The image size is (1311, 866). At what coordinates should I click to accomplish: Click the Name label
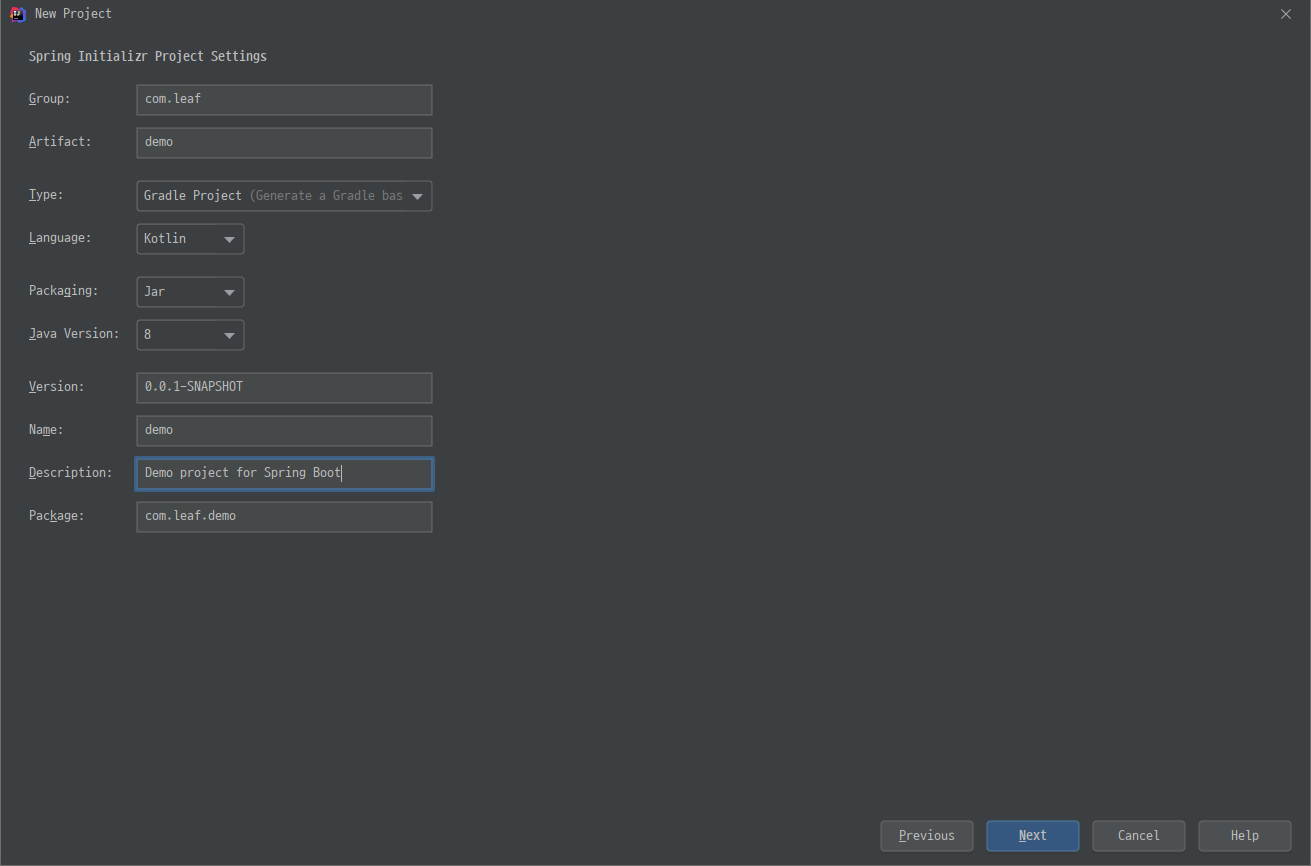[46, 430]
